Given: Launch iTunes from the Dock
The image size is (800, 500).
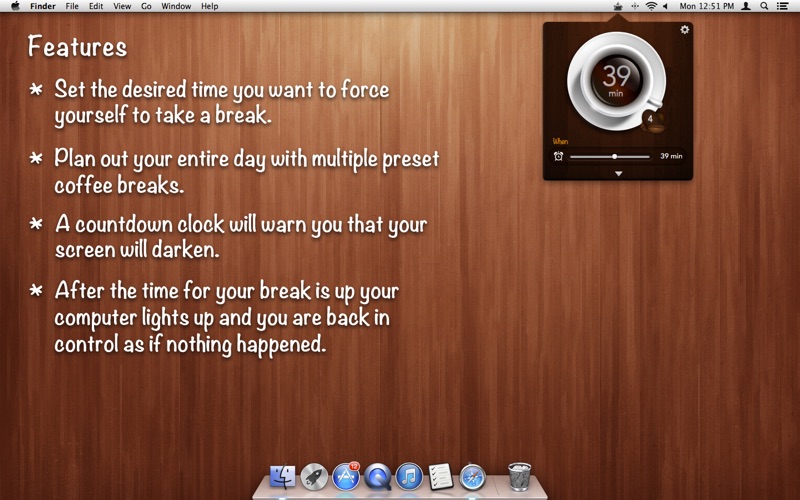Looking at the screenshot, I should tap(409, 477).
